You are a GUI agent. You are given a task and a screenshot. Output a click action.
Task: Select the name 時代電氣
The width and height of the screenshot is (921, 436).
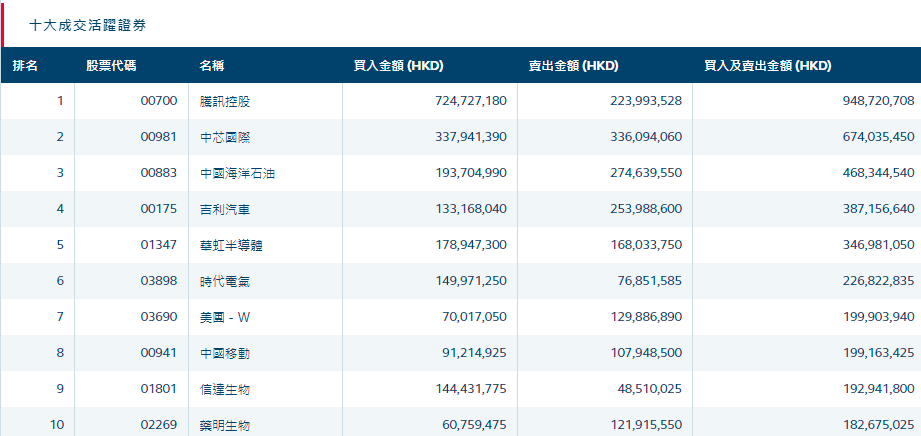[225, 281]
